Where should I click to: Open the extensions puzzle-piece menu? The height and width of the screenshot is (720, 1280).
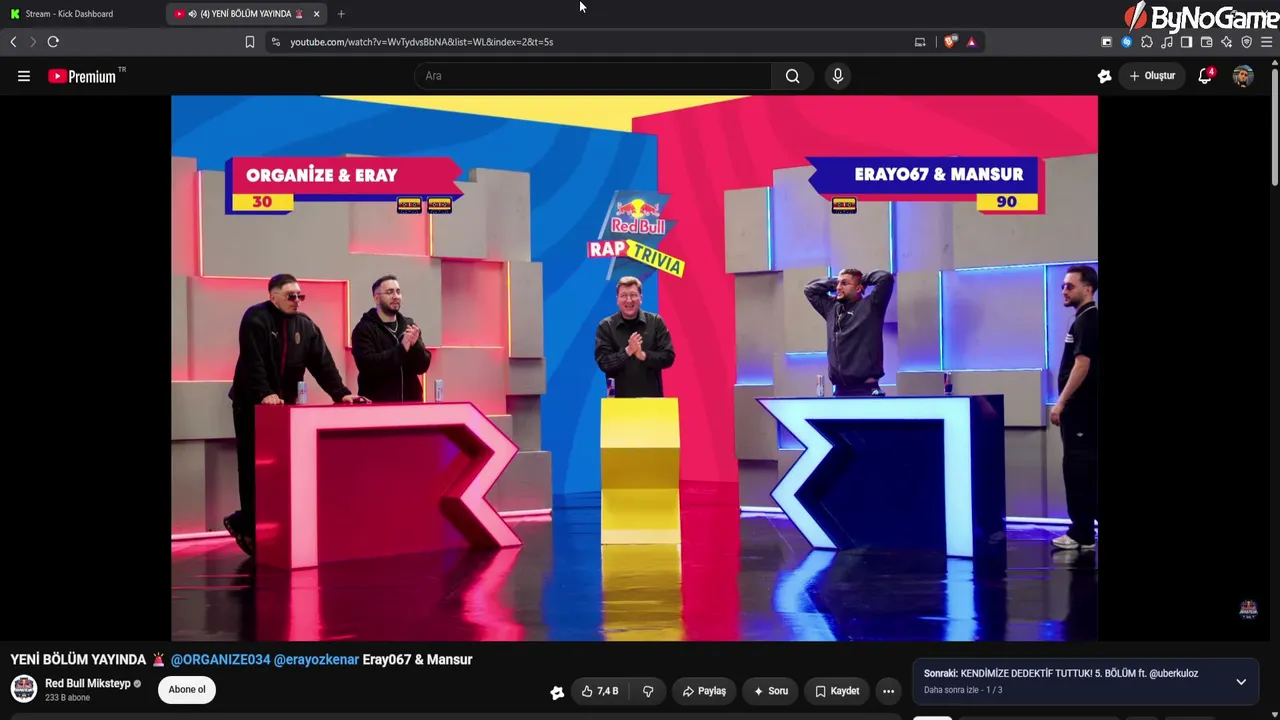coord(1147,42)
